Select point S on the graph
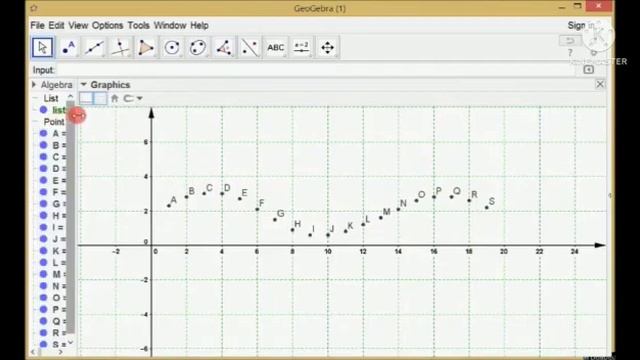Screen dimensions: 640x360 pyautogui.click(x=487, y=207)
